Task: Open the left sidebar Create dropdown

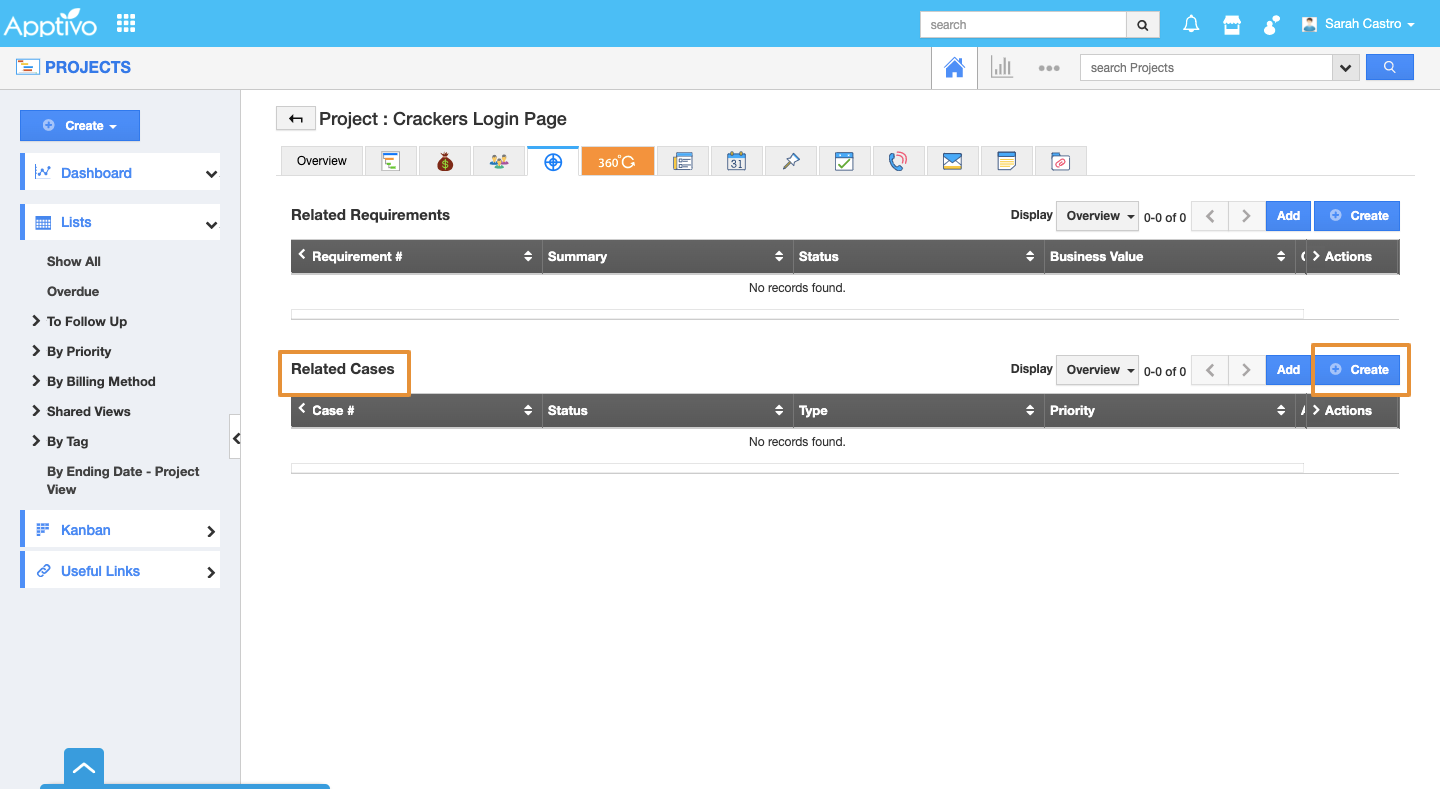Action: (x=80, y=126)
